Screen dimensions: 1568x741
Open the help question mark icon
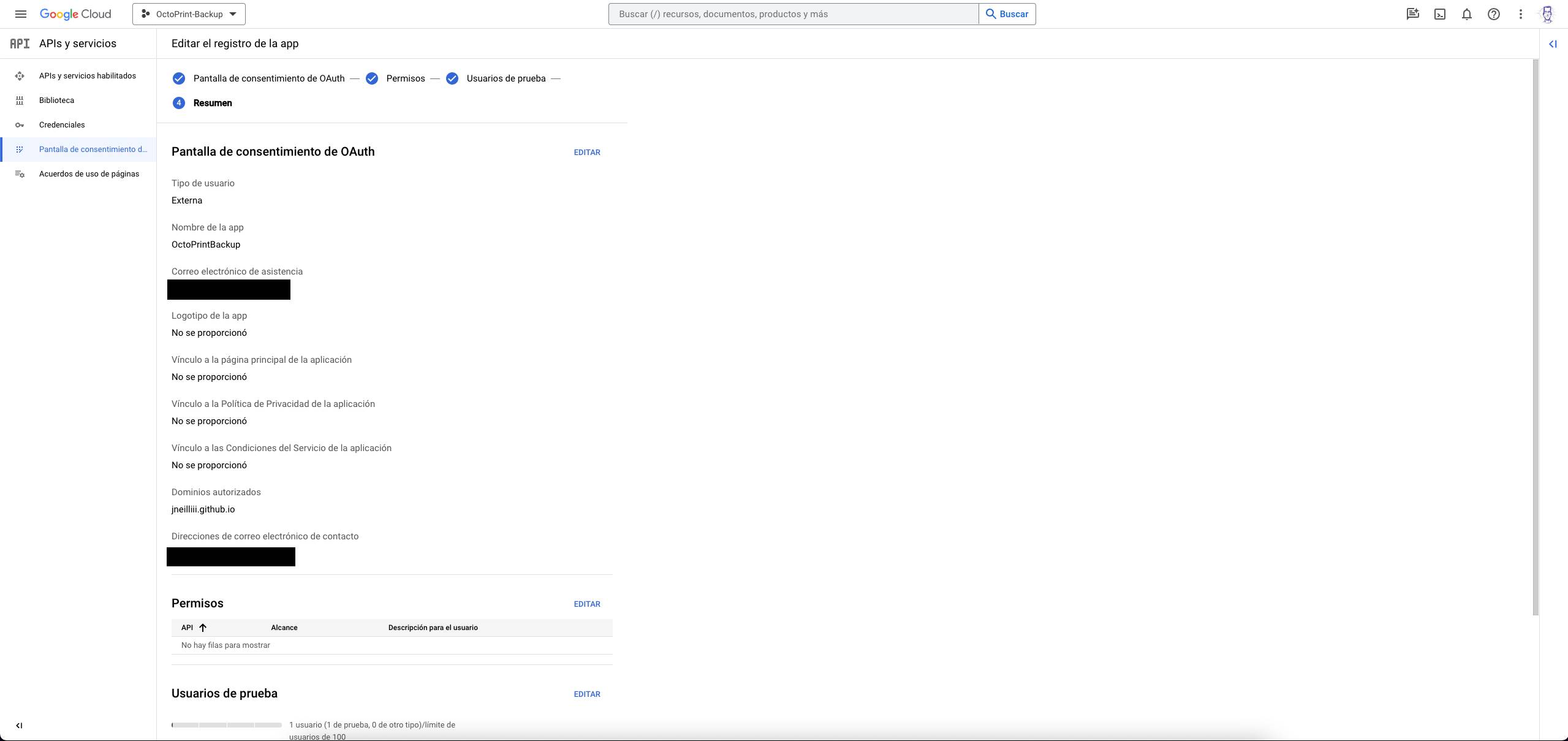coord(1493,14)
